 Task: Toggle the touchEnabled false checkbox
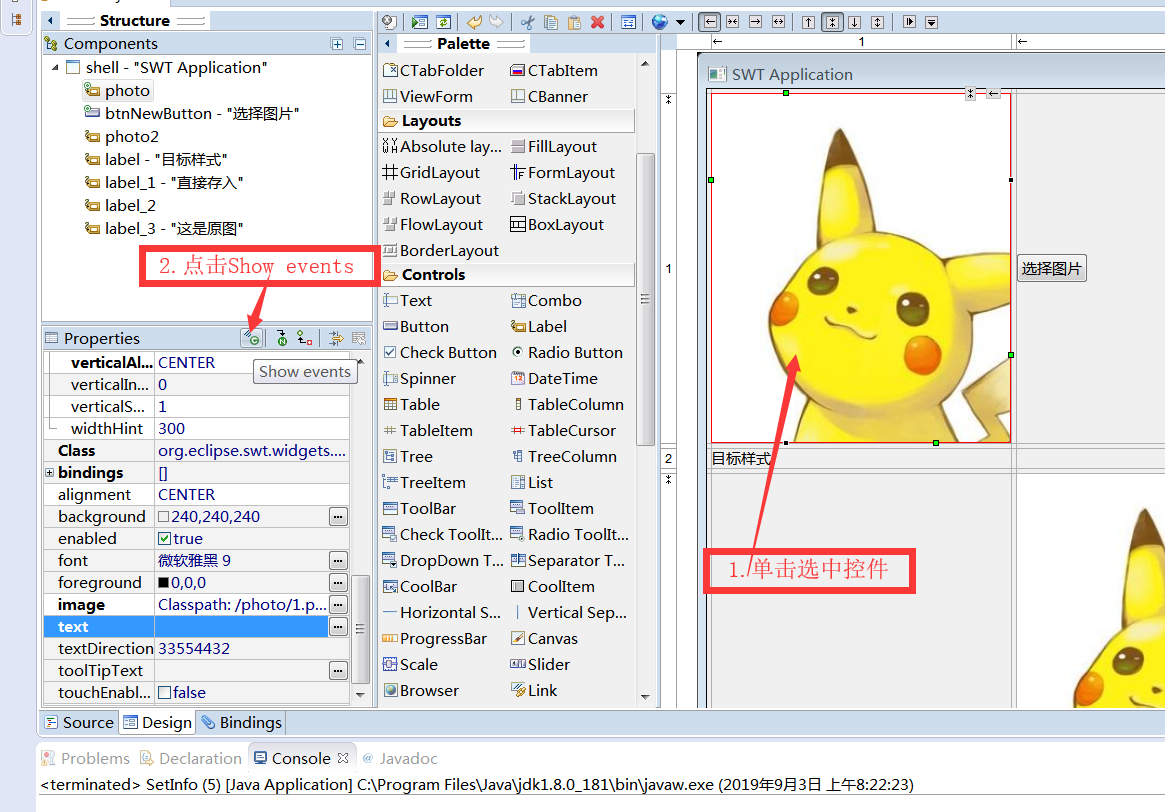click(x=165, y=692)
